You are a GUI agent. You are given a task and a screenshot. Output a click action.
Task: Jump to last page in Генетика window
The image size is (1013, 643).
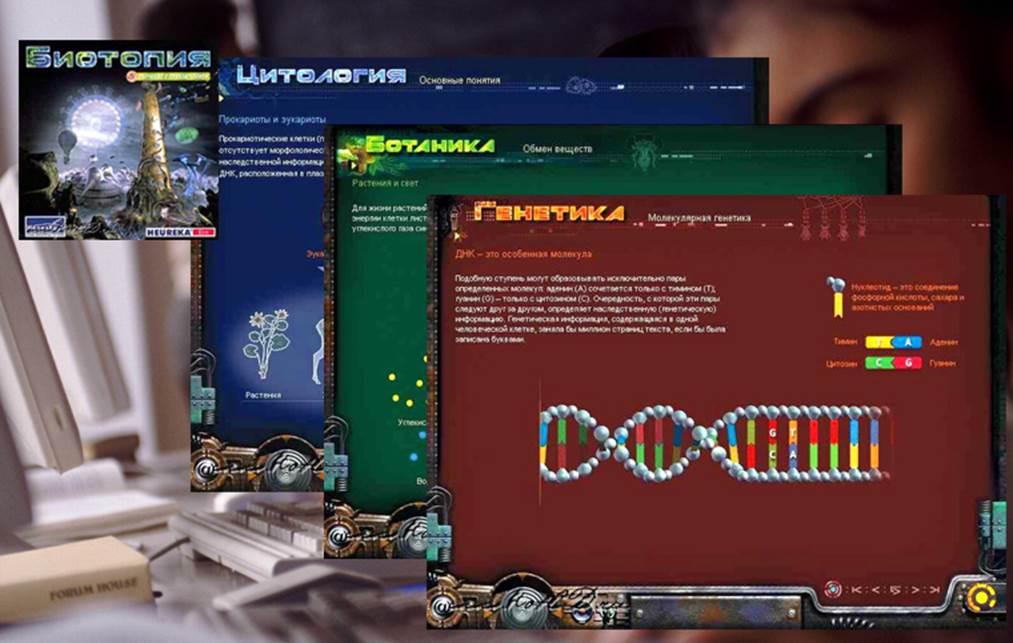point(934,589)
